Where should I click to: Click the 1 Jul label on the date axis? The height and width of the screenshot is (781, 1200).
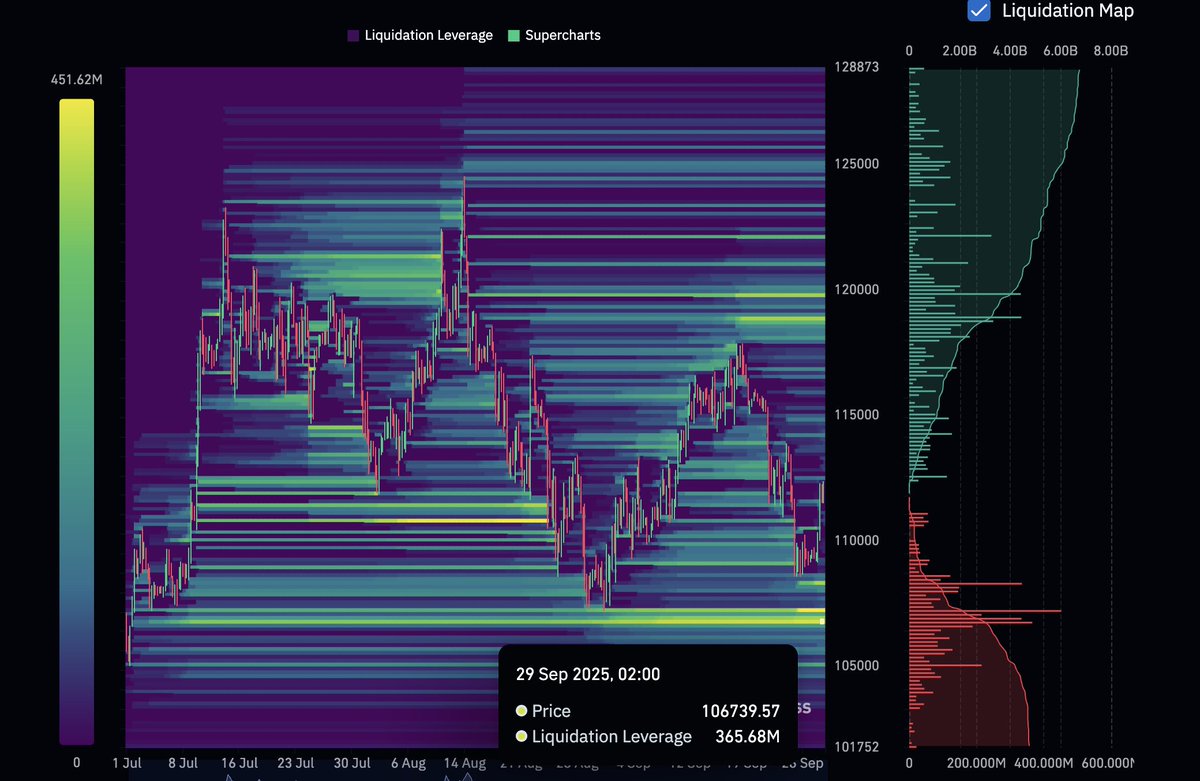point(126,762)
